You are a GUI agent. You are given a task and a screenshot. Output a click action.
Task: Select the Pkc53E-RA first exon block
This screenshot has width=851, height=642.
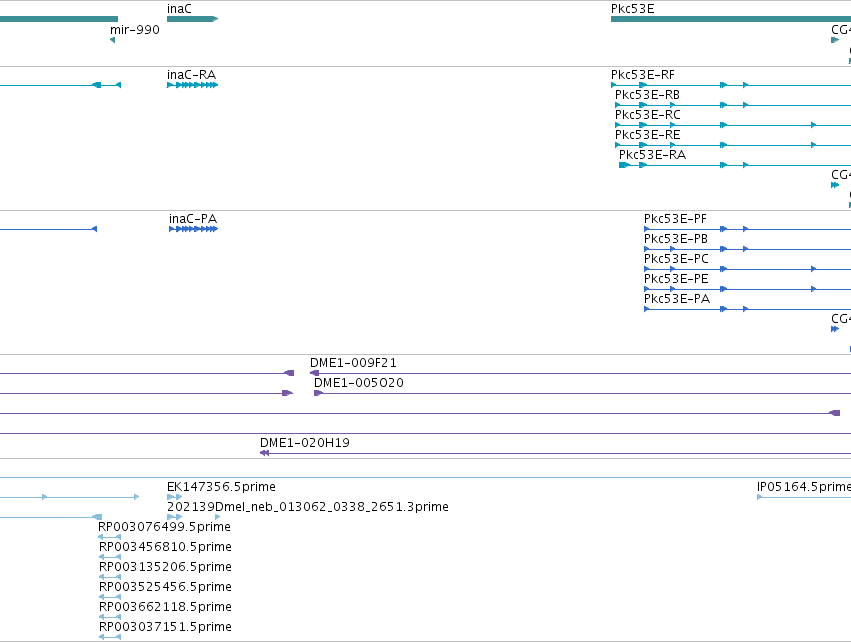[x=624, y=165]
